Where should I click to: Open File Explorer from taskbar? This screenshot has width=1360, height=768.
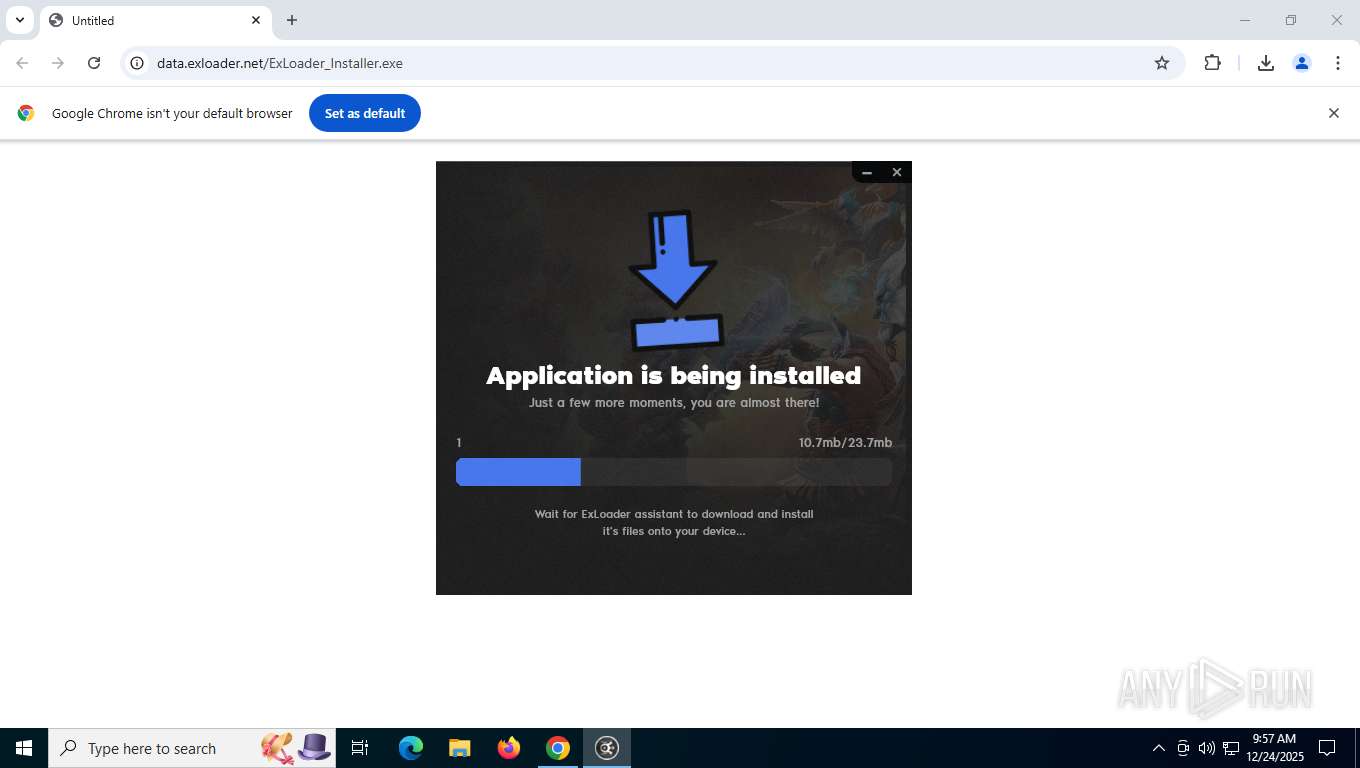(x=460, y=748)
